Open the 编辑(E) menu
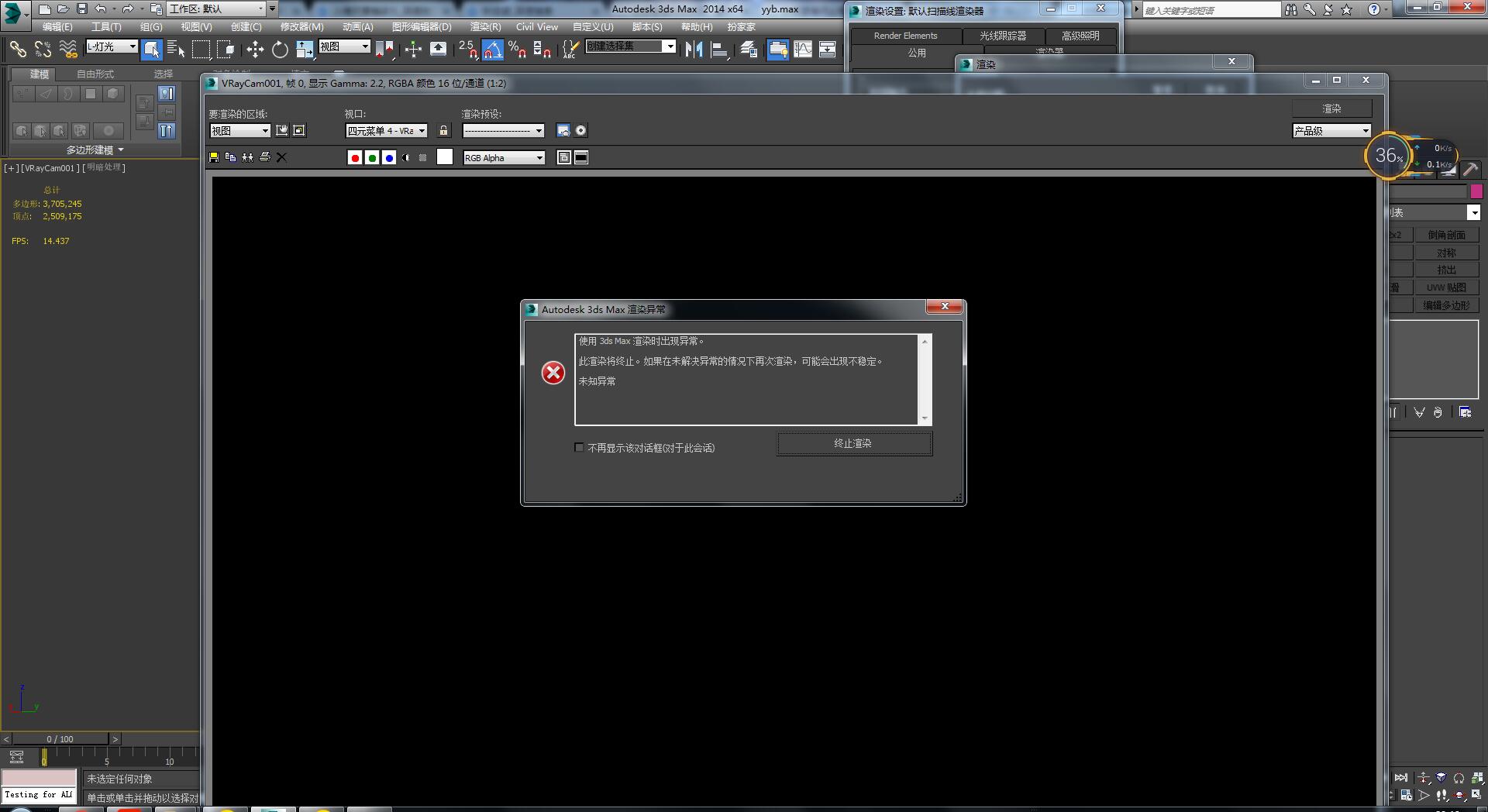The image size is (1488, 812). pyautogui.click(x=57, y=27)
